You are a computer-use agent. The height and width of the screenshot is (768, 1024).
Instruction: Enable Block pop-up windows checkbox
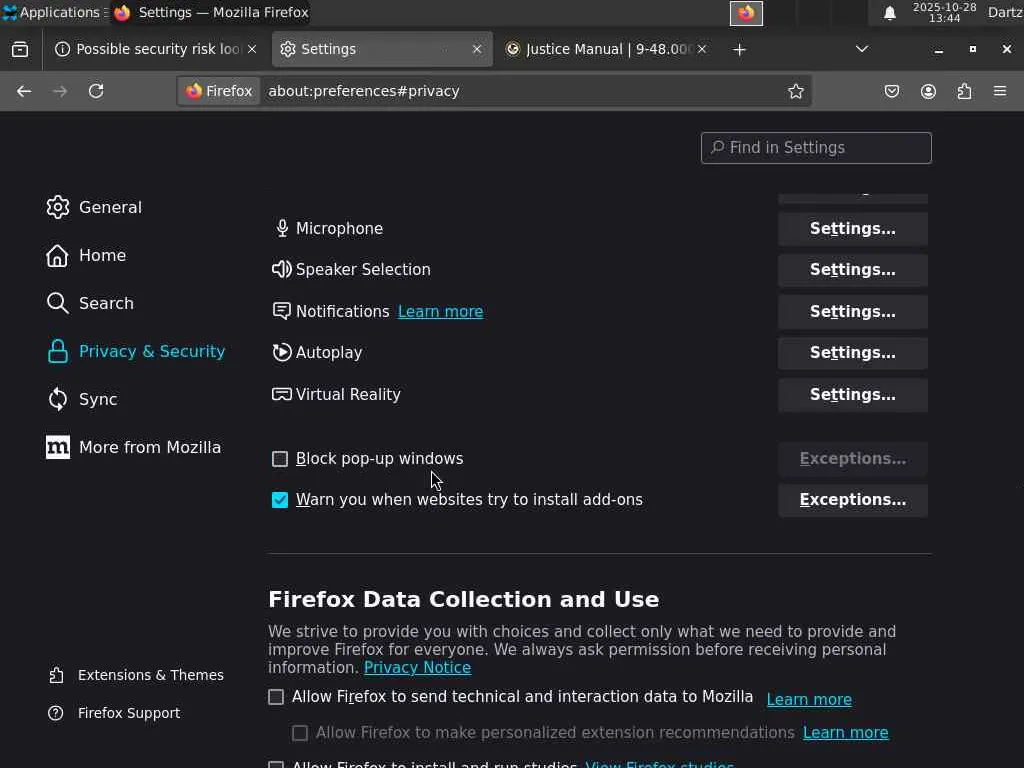[280, 459]
